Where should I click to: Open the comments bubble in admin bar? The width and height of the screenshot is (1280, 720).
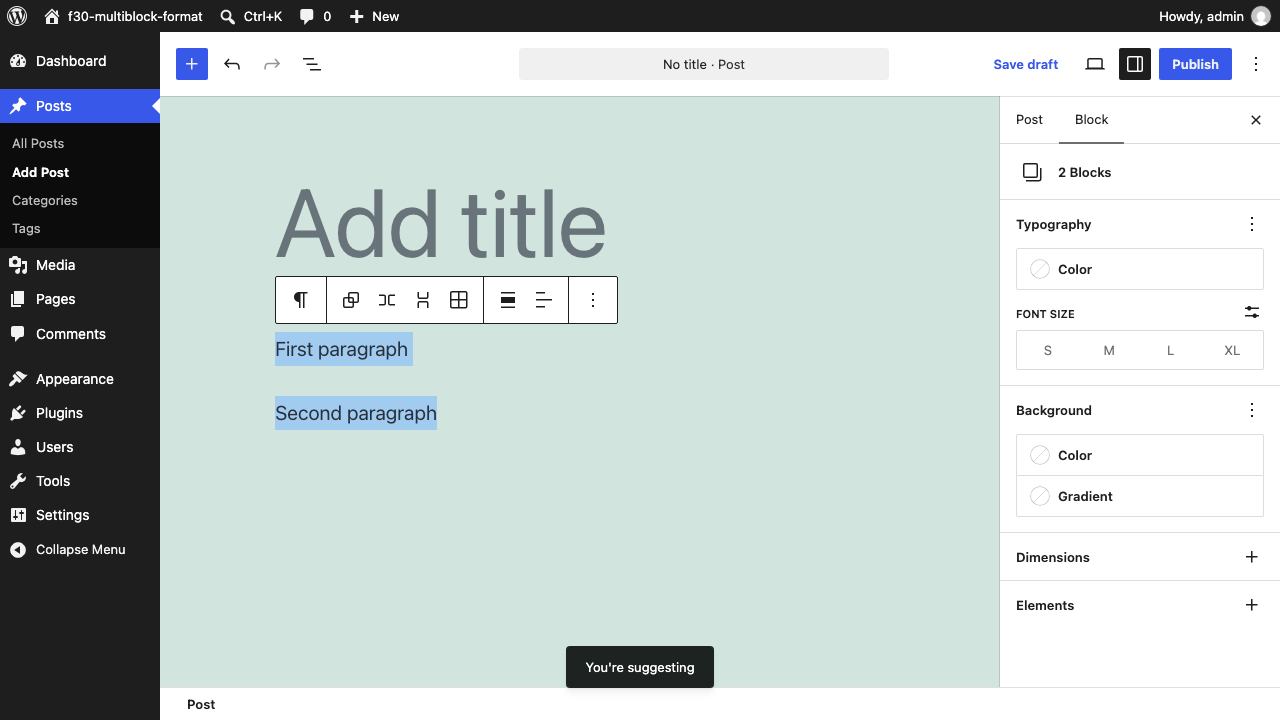tap(315, 16)
